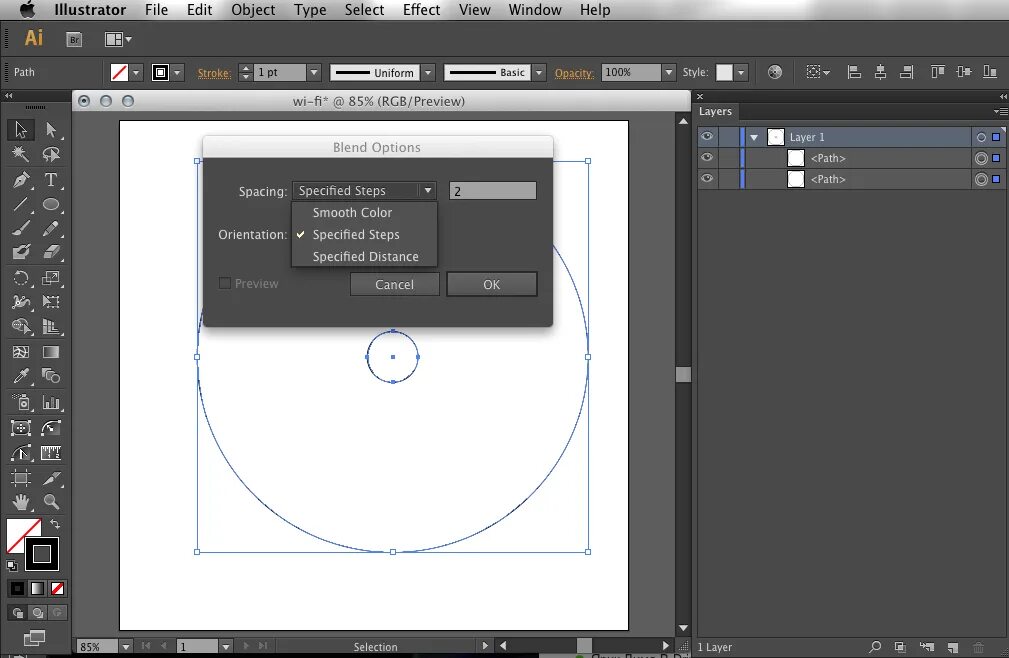Open the Apple menu
This screenshot has height=658, width=1009.
click(x=28, y=10)
